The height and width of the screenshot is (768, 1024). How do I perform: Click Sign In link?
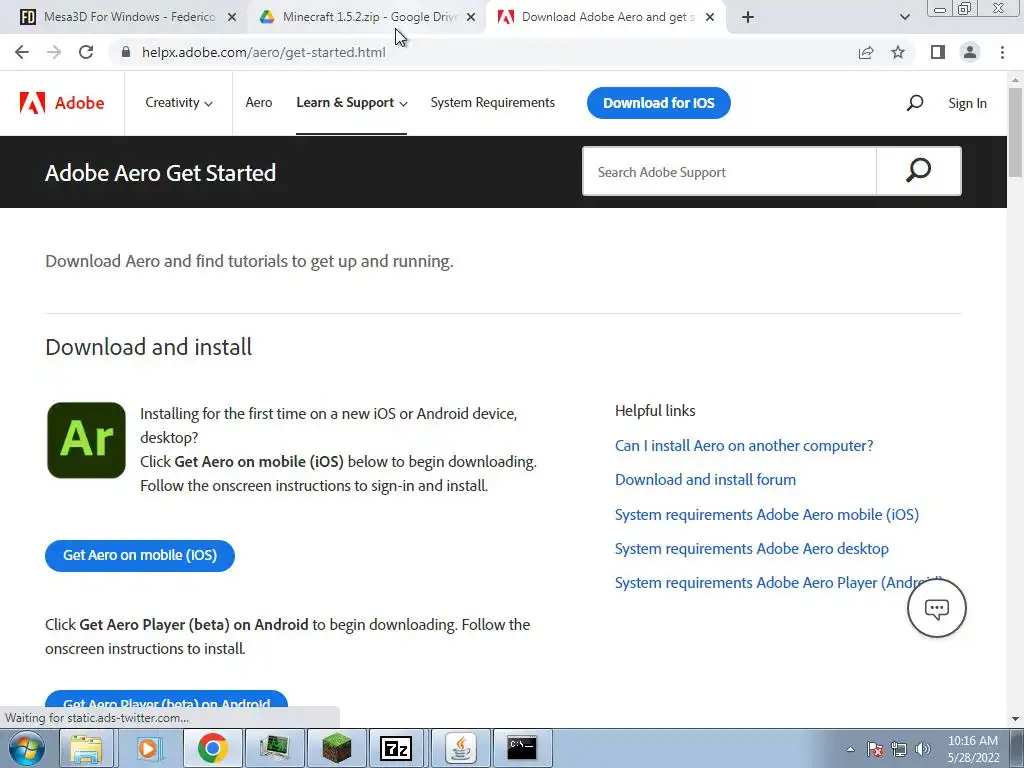point(967,103)
